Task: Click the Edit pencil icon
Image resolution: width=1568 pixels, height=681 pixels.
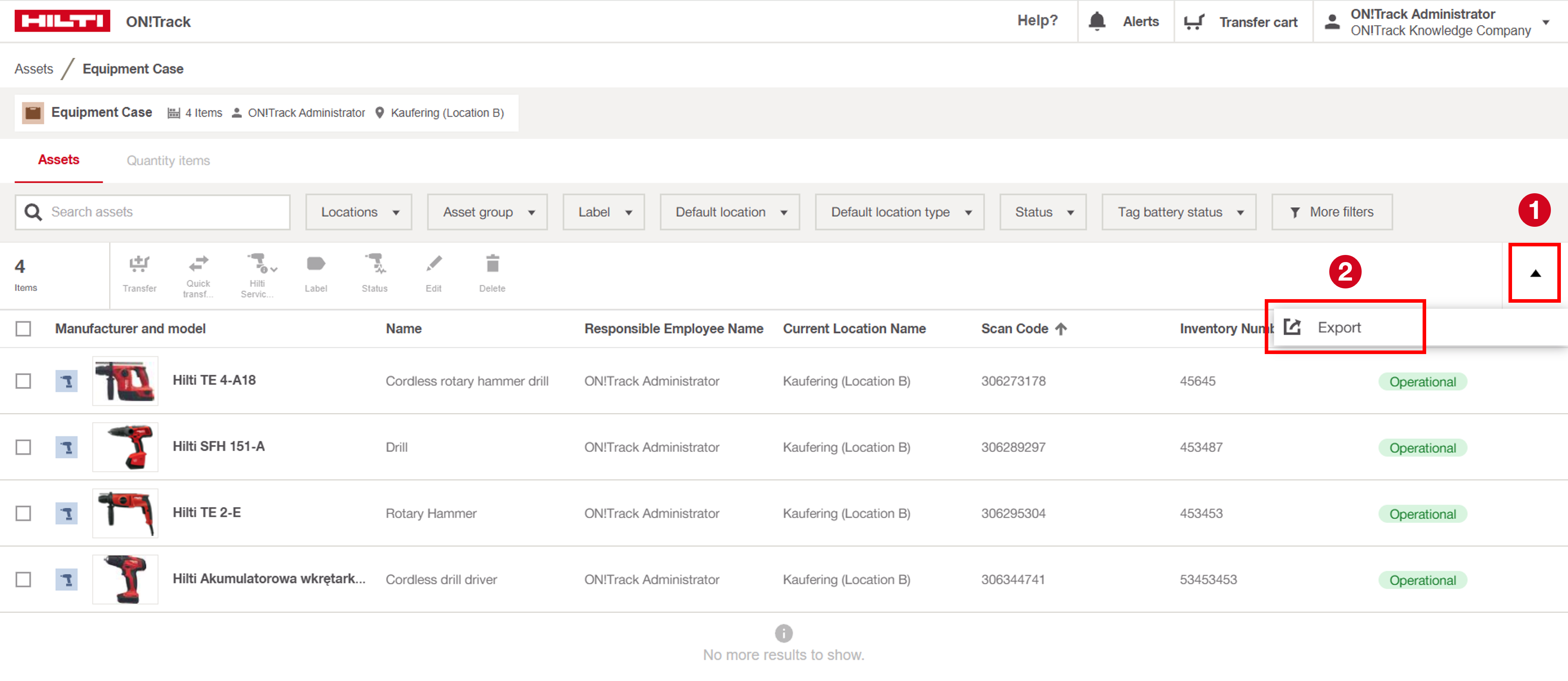Action: [433, 264]
